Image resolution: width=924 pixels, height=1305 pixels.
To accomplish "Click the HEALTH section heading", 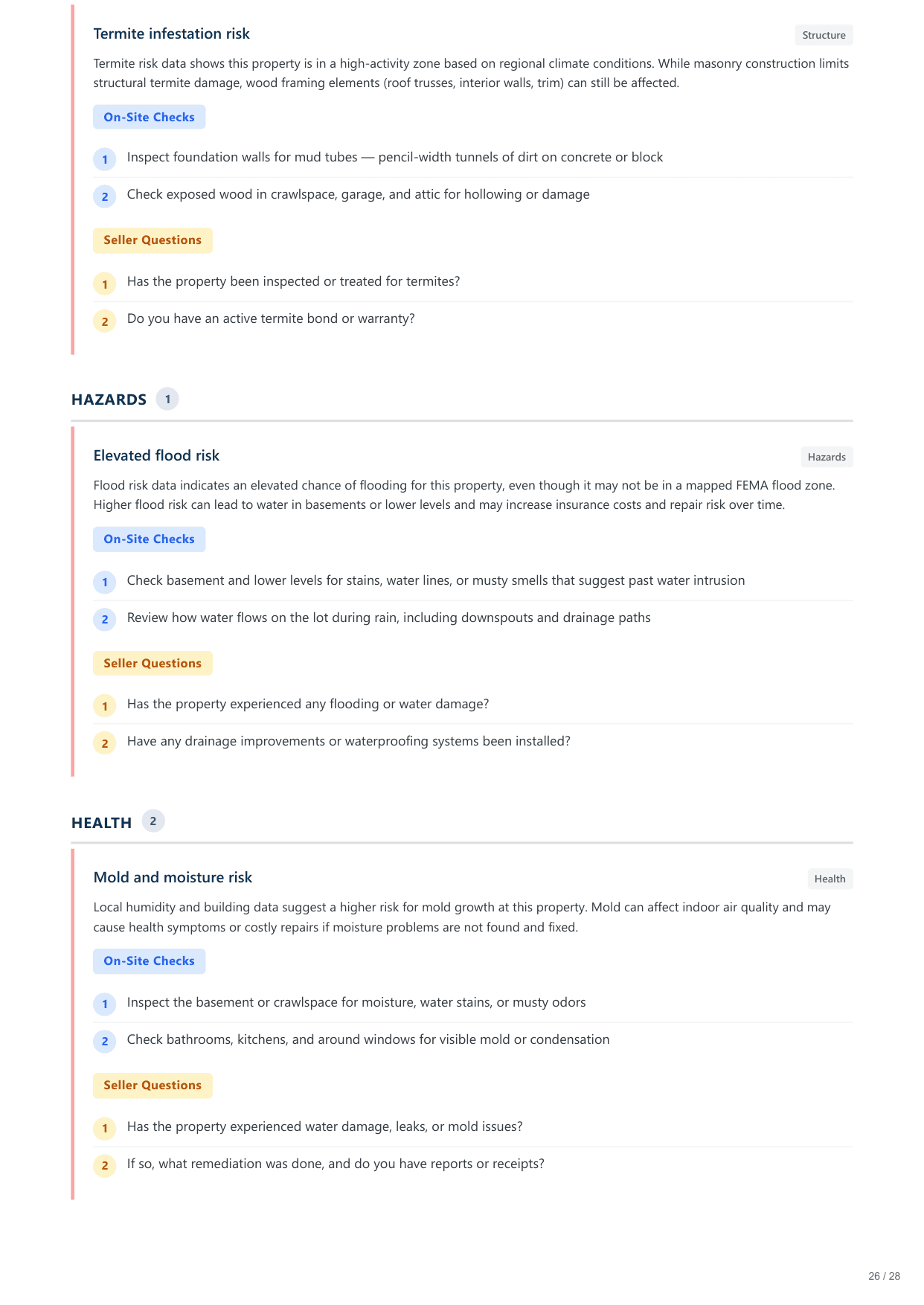I will point(101,822).
